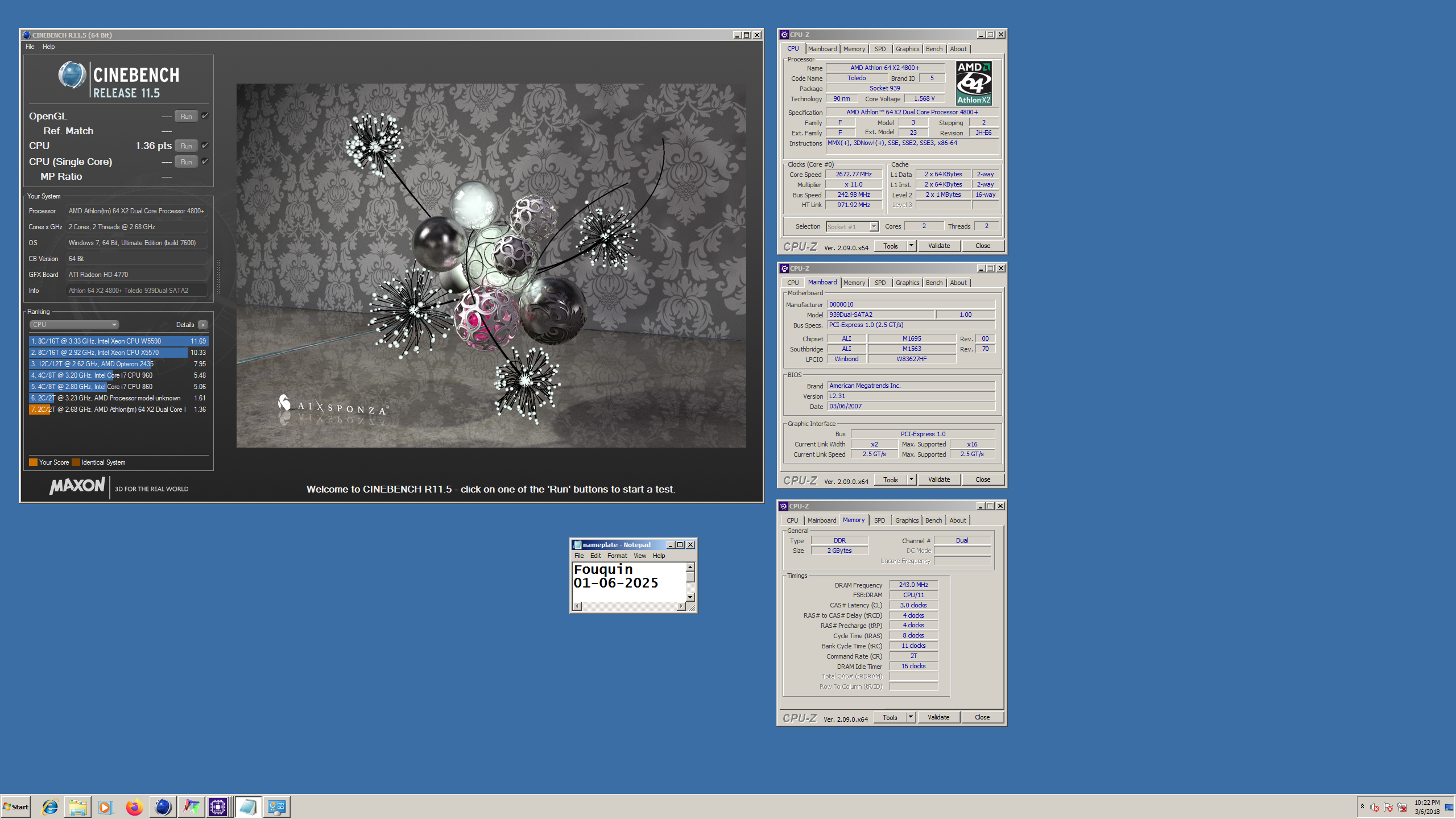The width and height of the screenshot is (1456, 819).
Task: Switch to Memory tab in top CPU-Z
Action: coord(854,49)
